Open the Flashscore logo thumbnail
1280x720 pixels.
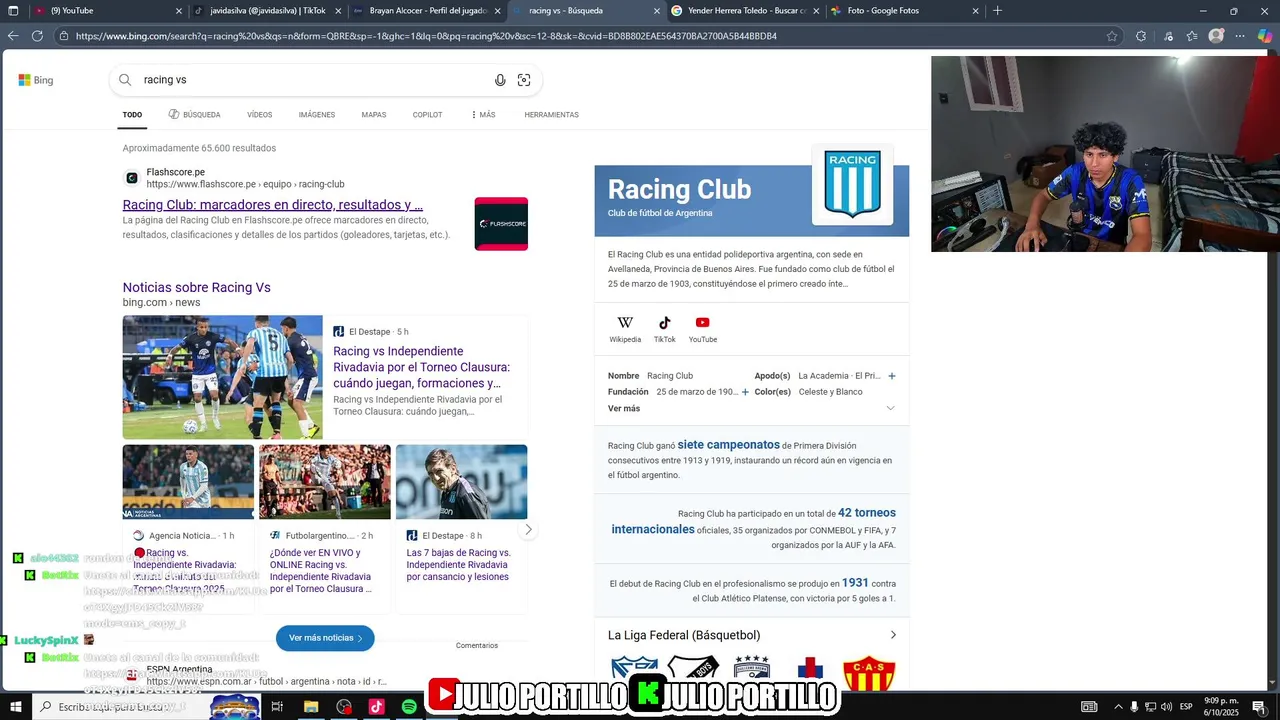501,224
